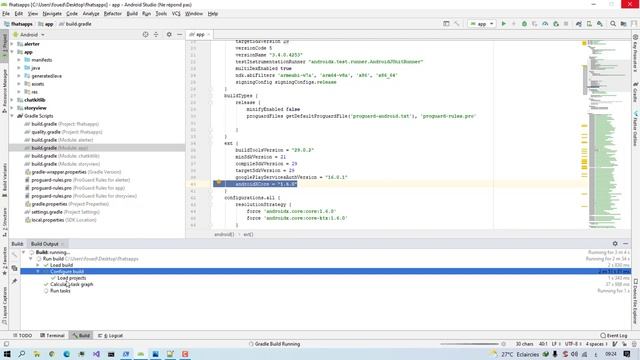Hide the Project panel with the minus icon
640x360 pixels.
[180, 35]
